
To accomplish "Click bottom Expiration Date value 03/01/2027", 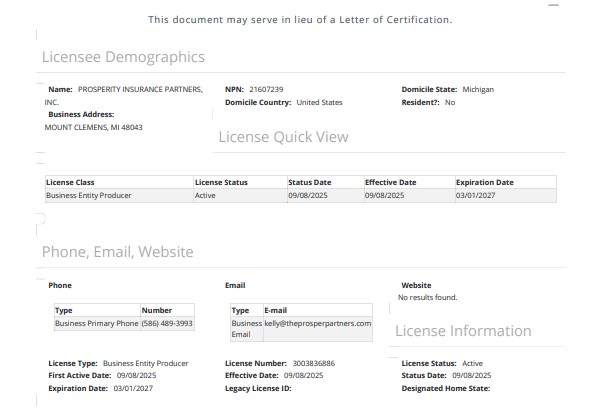I will pos(133,388).
